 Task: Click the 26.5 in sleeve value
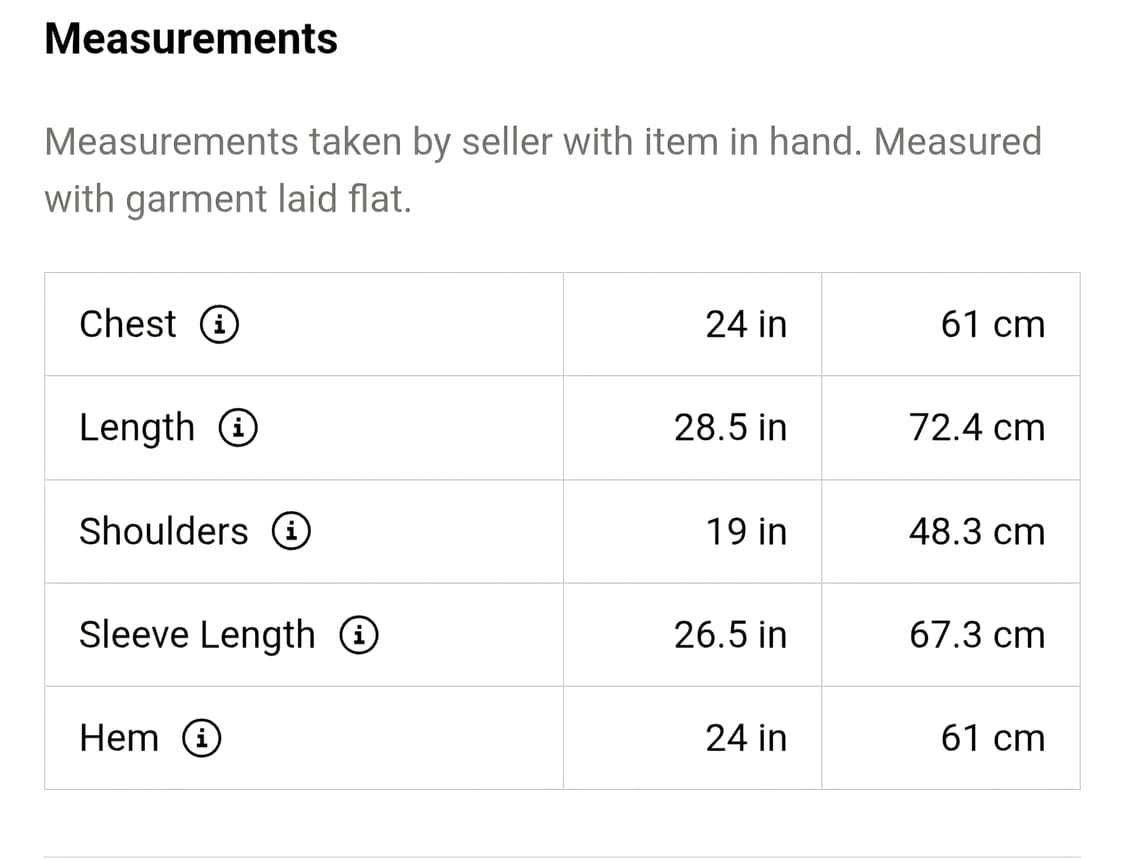tap(730, 635)
